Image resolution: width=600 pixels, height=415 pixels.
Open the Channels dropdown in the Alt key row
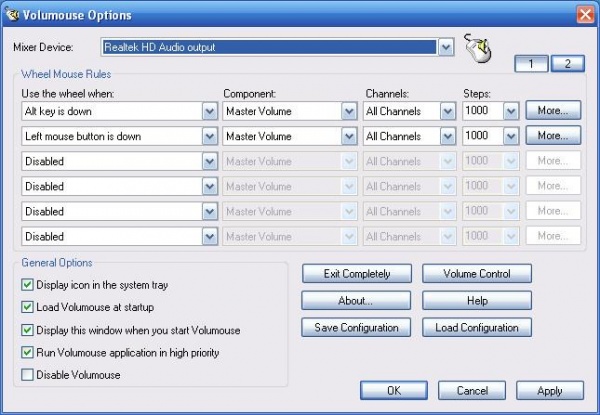[x=448, y=111]
